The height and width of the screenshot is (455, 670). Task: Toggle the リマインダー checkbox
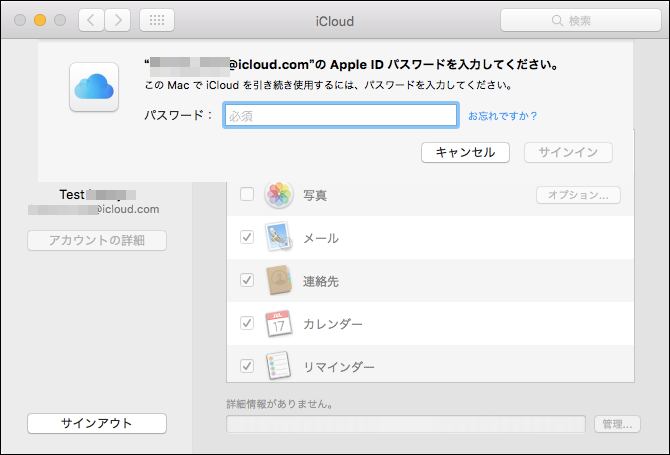pyautogui.click(x=247, y=366)
